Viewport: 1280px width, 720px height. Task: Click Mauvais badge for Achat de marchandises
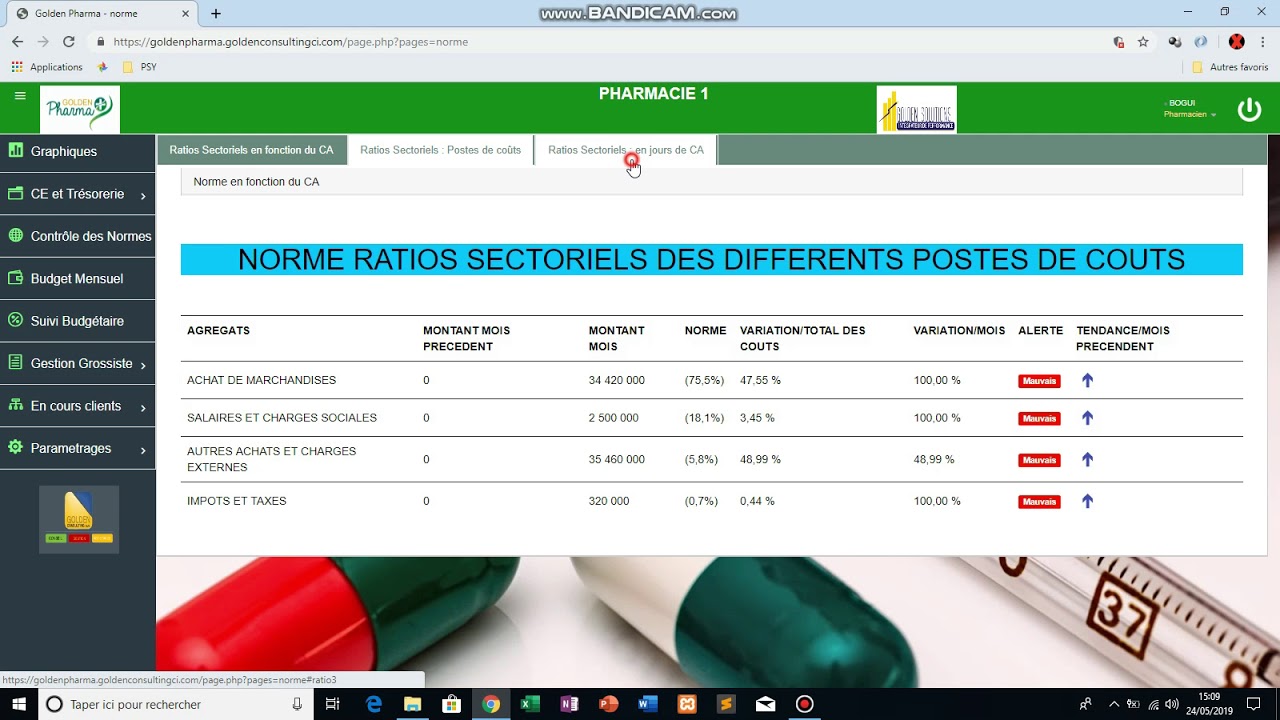pyautogui.click(x=1039, y=381)
